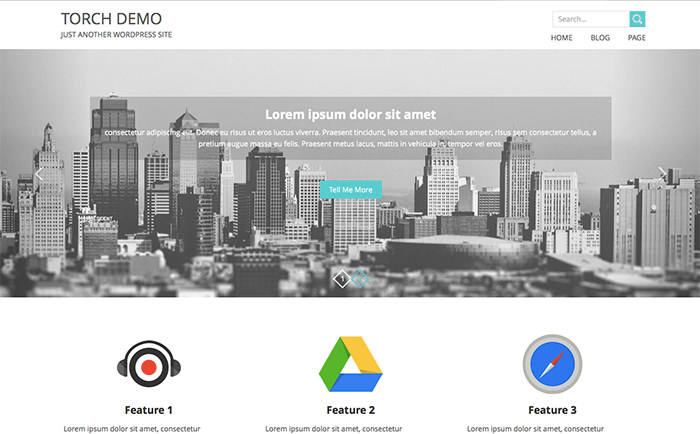
Task: Click the Feature 2 heading
Action: 351,410
